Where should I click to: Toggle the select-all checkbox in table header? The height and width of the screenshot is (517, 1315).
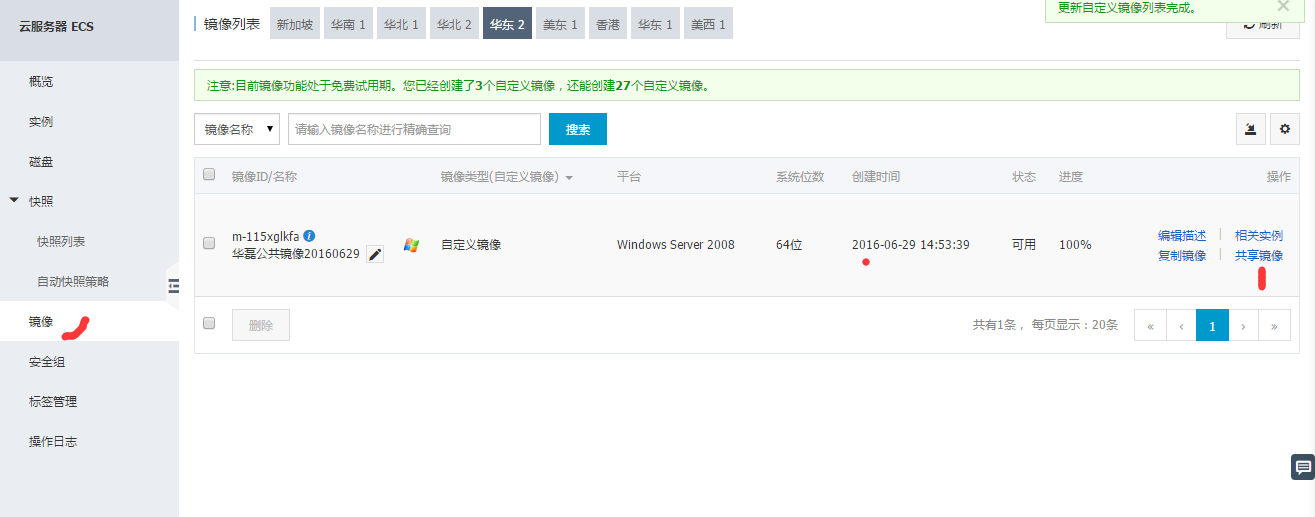(x=209, y=174)
